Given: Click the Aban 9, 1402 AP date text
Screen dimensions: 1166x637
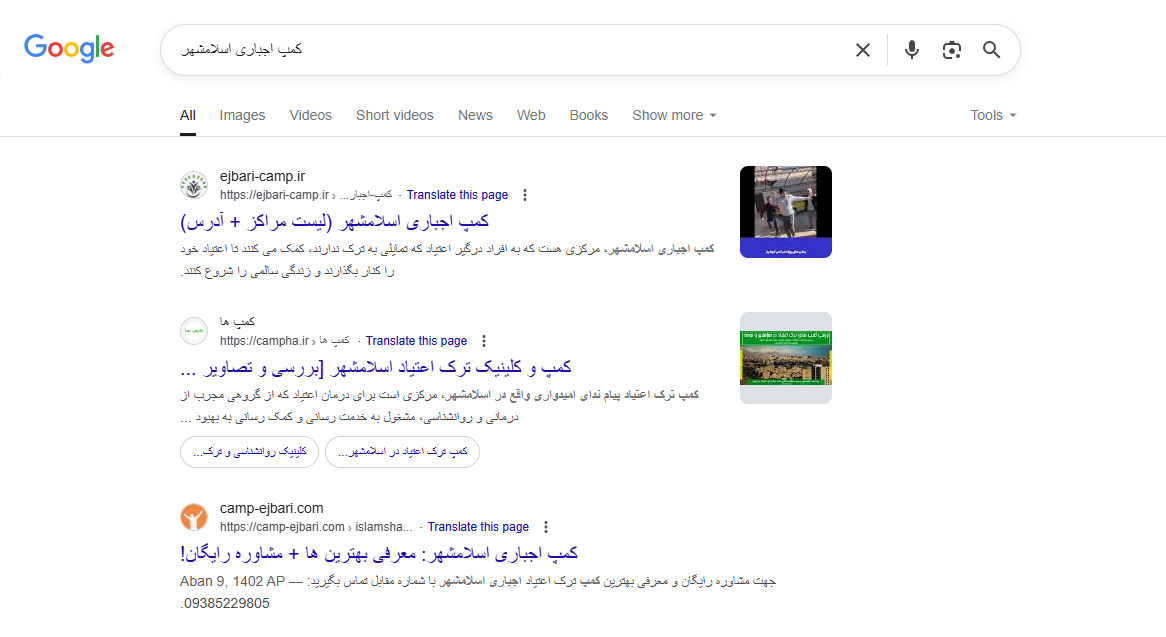Looking at the screenshot, I should 232,581.
